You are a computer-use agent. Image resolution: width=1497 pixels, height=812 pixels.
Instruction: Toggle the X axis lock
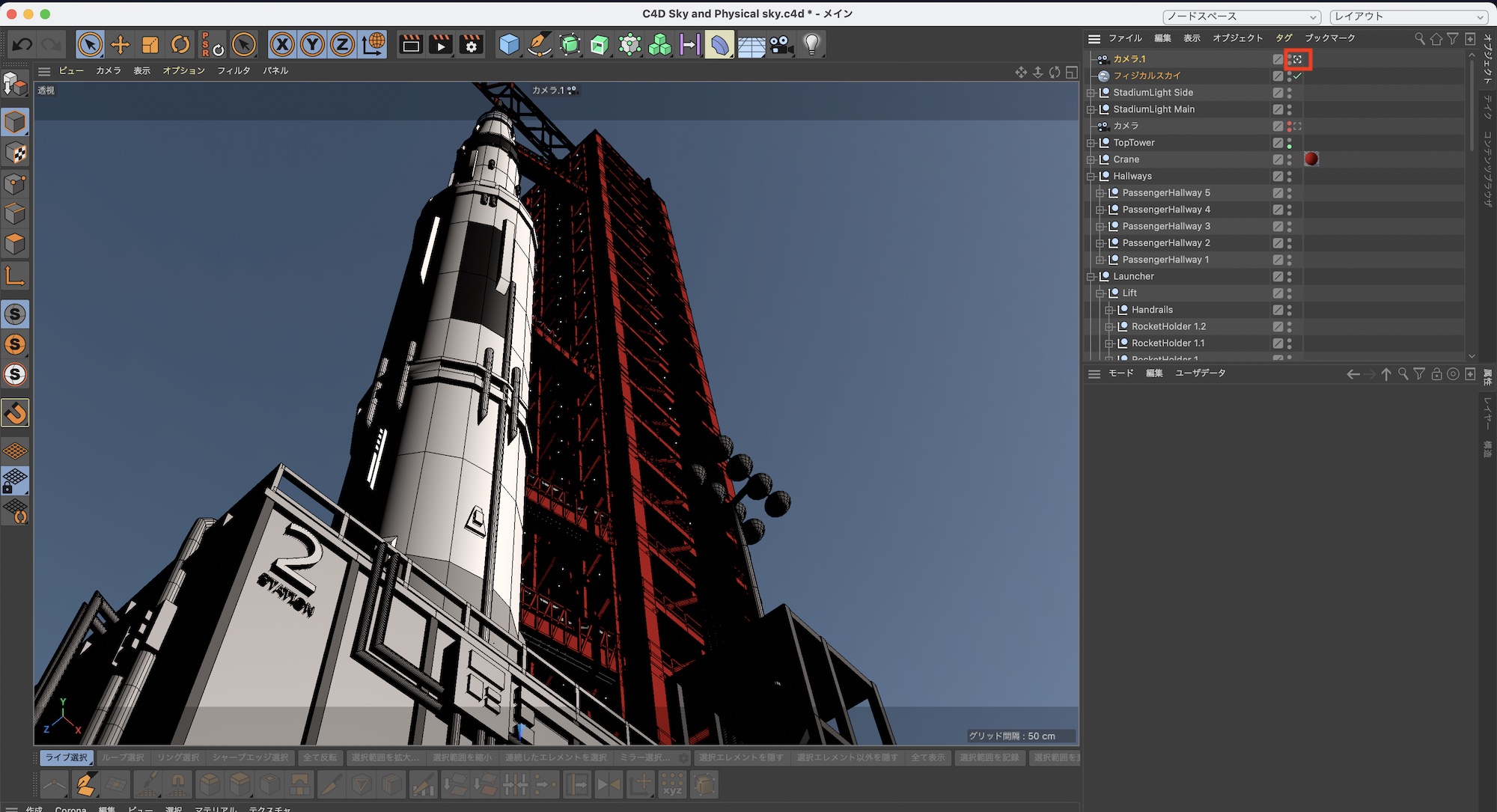click(282, 45)
